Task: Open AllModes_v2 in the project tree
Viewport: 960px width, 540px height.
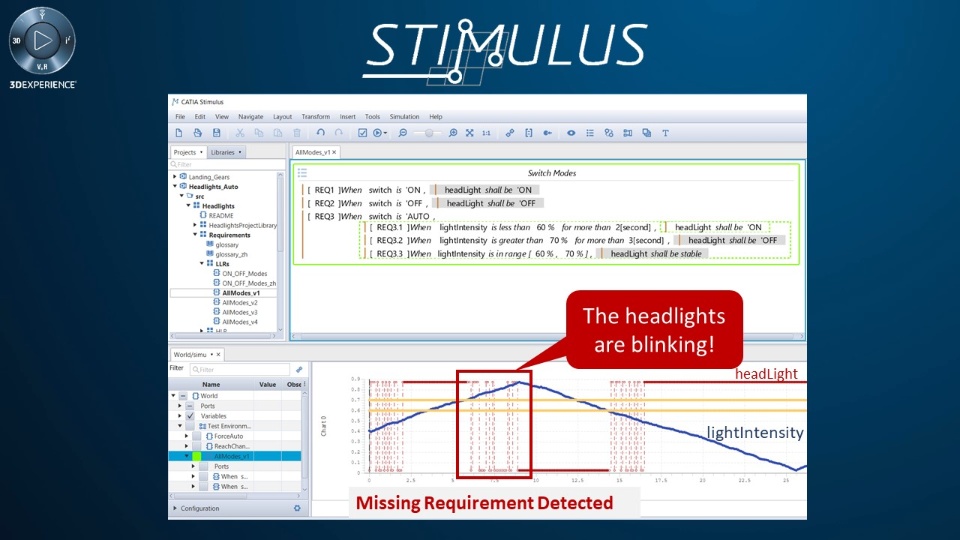Action: [x=239, y=302]
